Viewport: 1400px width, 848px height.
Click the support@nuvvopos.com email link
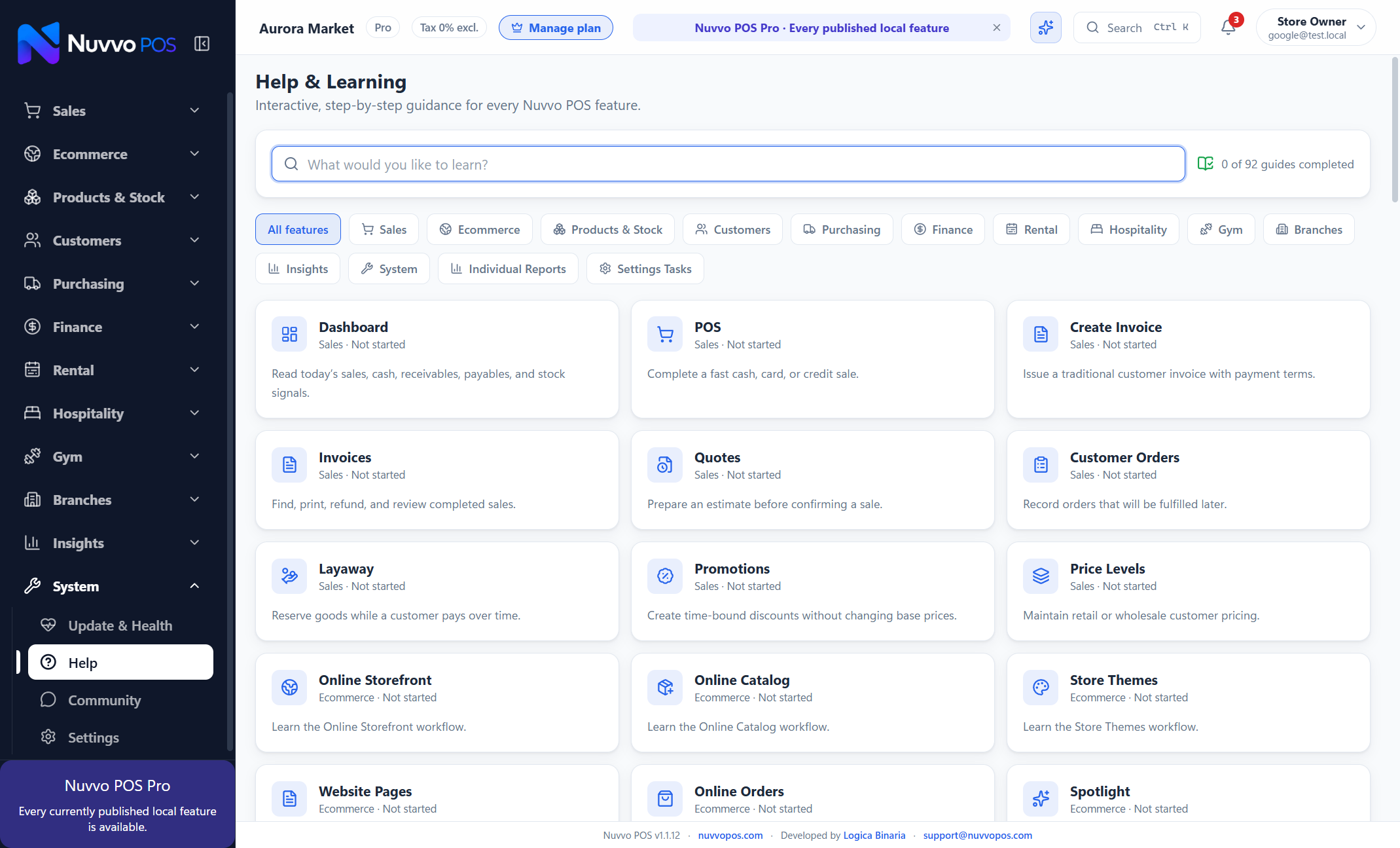[978, 835]
